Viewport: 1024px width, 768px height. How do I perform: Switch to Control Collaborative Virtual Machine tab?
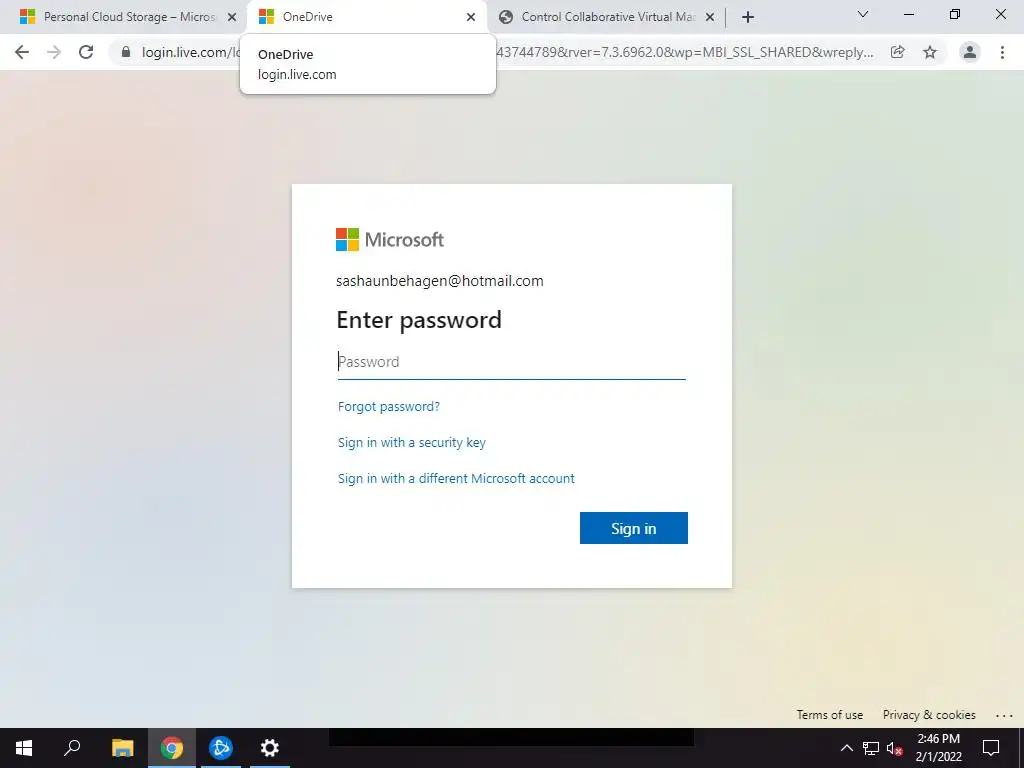coord(607,17)
